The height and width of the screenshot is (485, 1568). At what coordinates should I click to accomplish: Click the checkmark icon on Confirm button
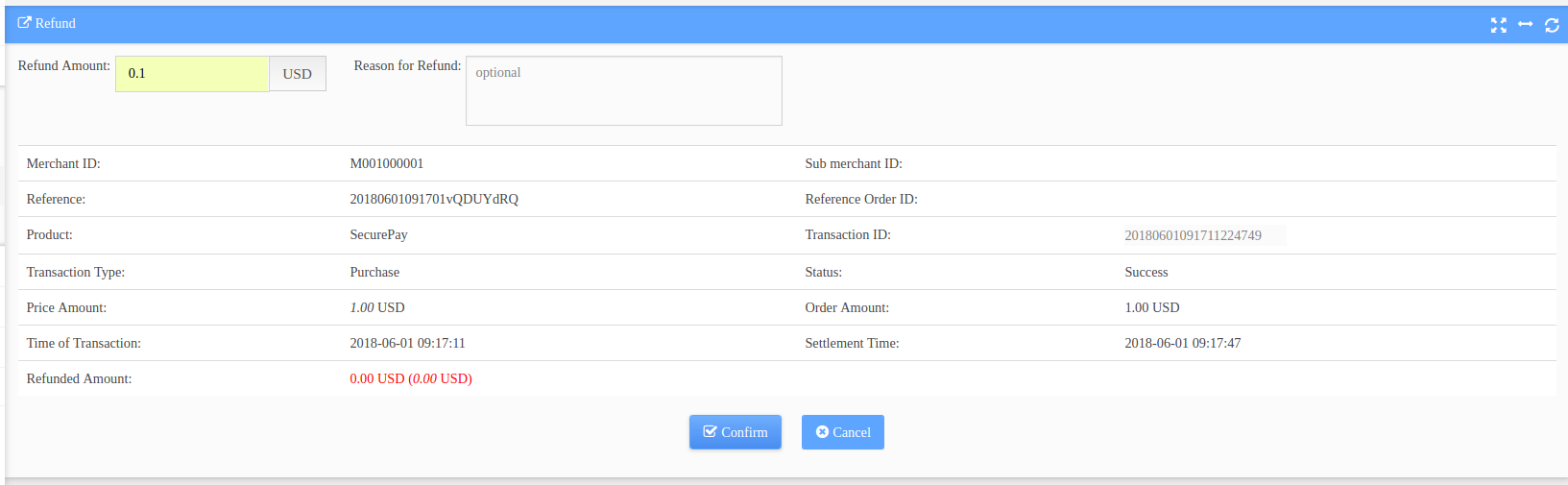coord(711,432)
